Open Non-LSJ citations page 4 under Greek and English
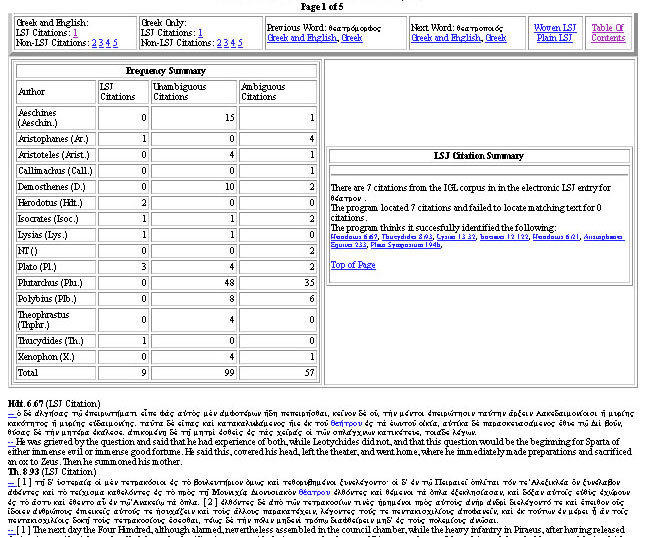The height and width of the screenshot is (537, 646). pos(108,43)
